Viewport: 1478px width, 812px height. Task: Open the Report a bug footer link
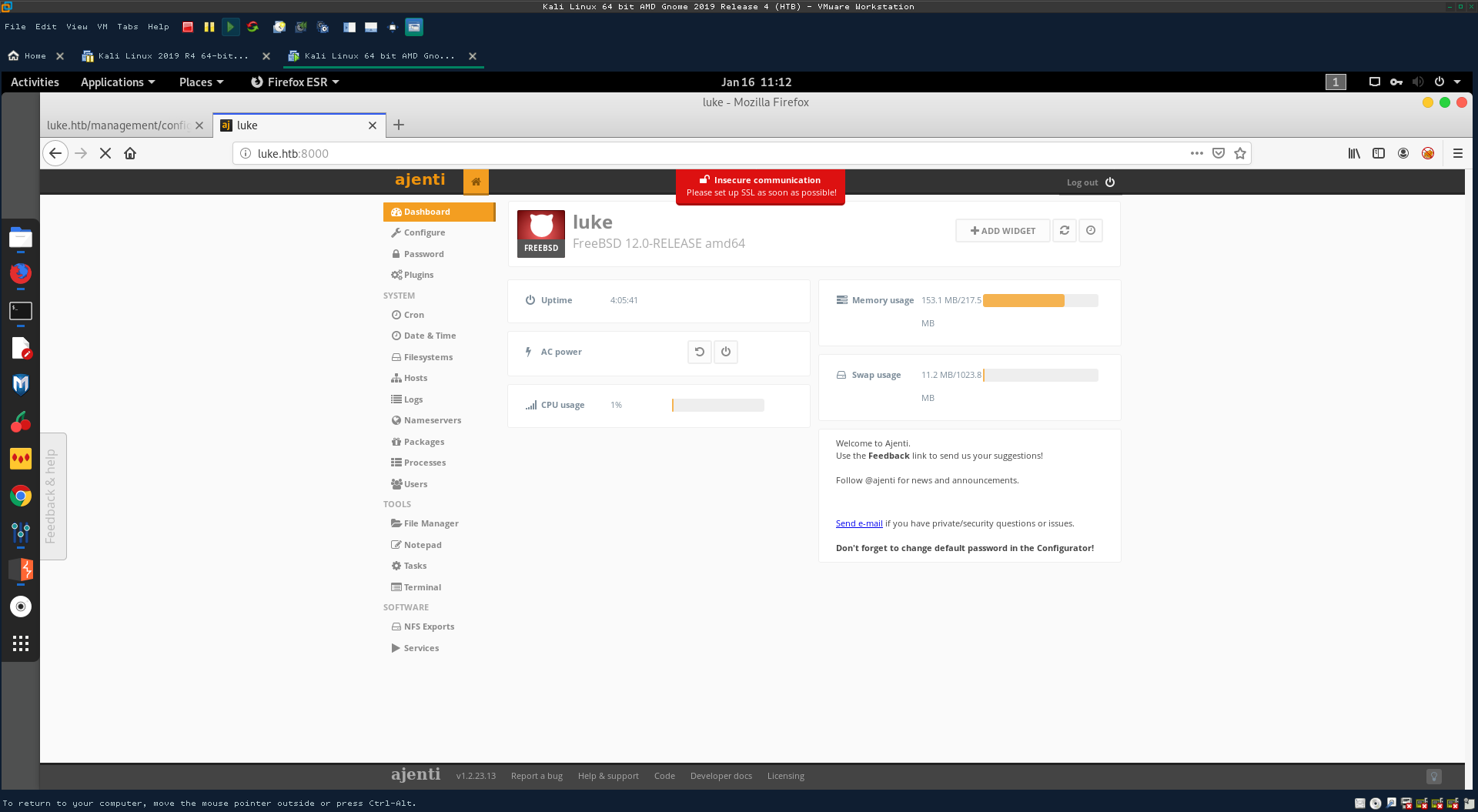coord(537,776)
